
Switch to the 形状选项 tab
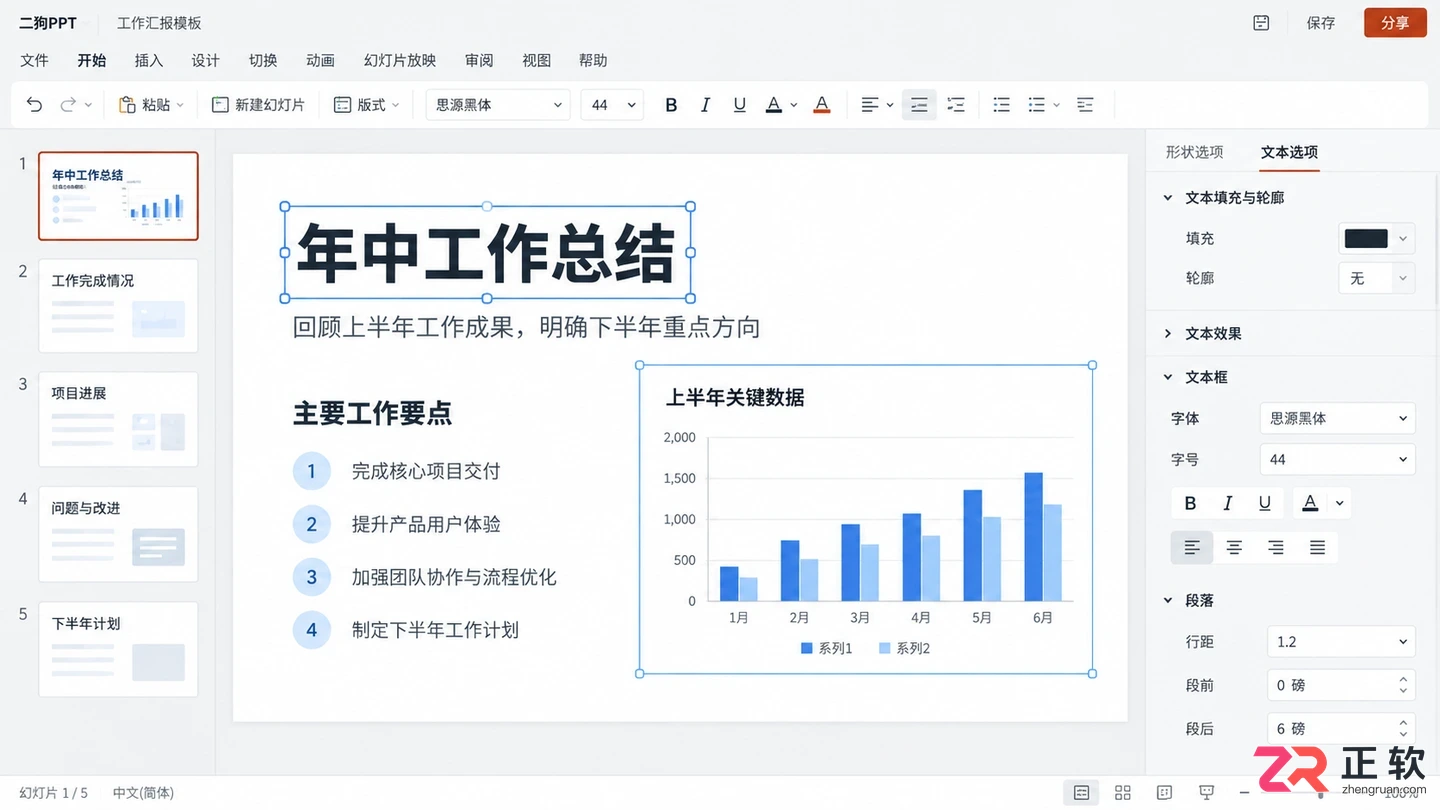[1194, 152]
